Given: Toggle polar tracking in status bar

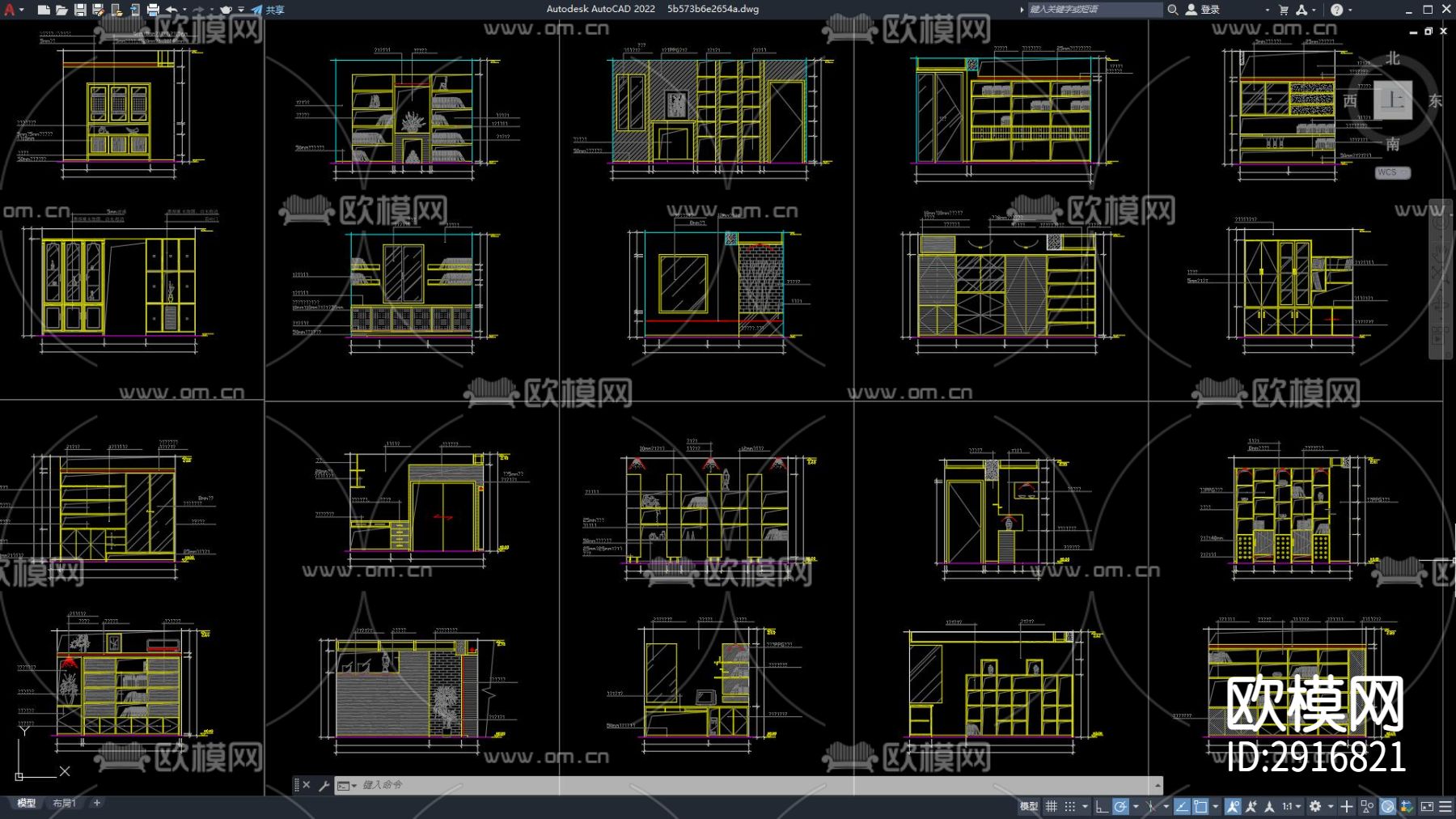Looking at the screenshot, I should (x=1120, y=806).
